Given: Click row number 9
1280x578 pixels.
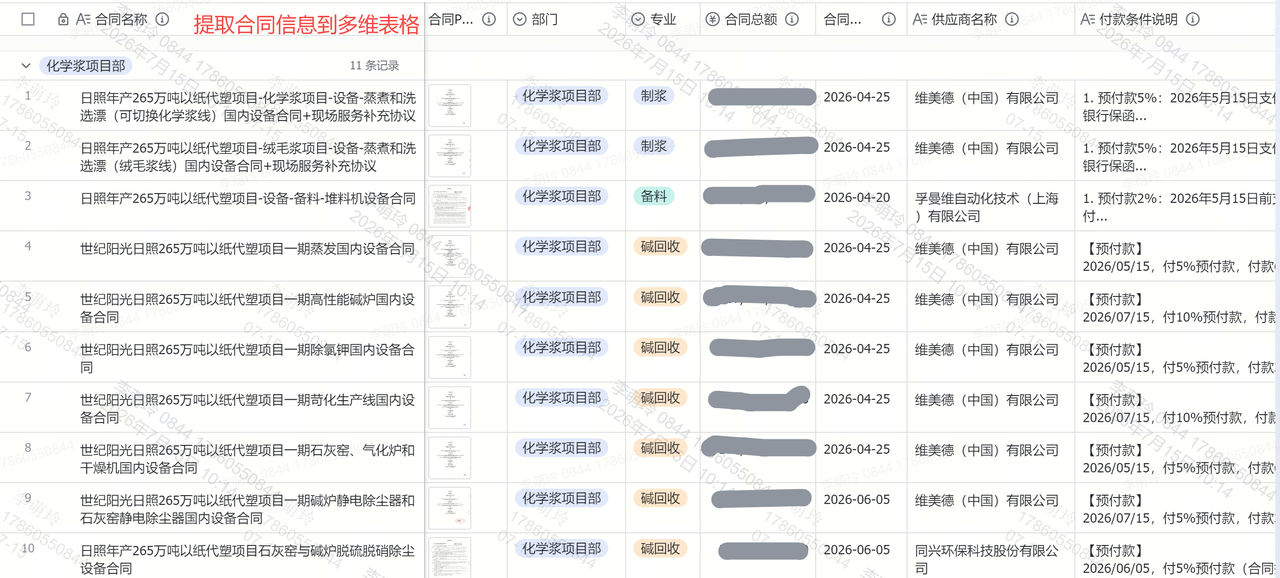Looking at the screenshot, I should pyautogui.click(x=28, y=498).
